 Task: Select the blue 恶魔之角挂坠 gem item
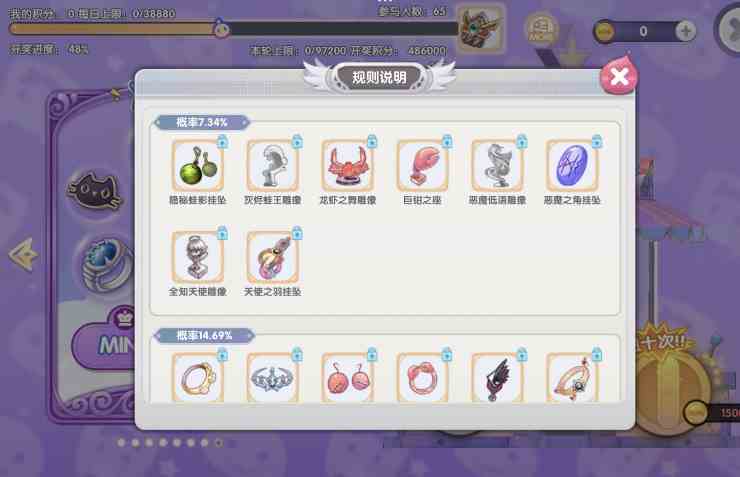[x=572, y=166]
